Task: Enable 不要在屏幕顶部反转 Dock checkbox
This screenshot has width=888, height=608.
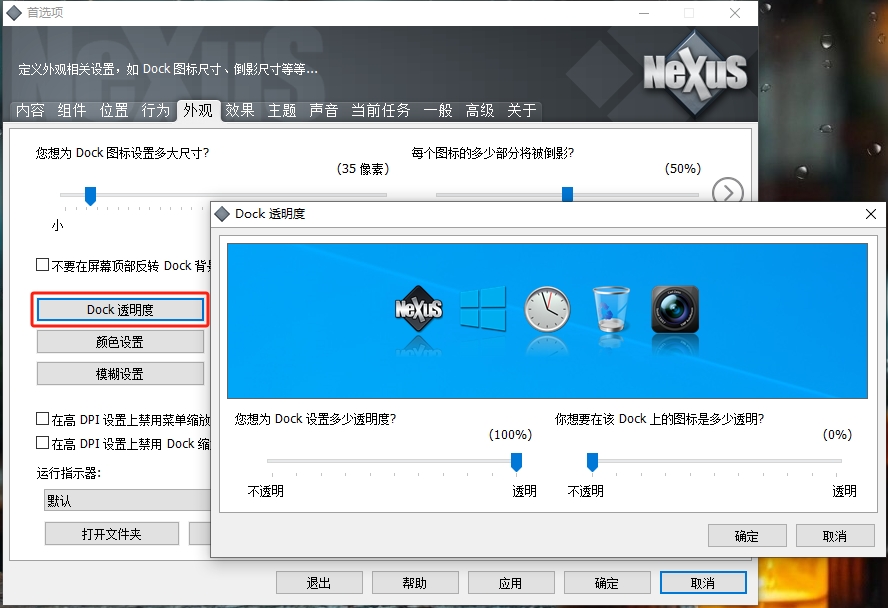Action: pos(43,265)
